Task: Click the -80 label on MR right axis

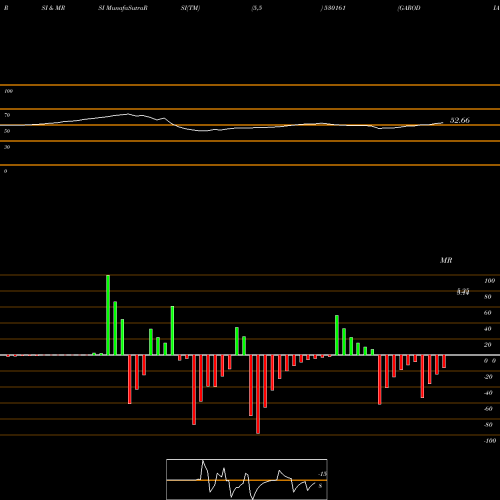Action: [x=488, y=425]
